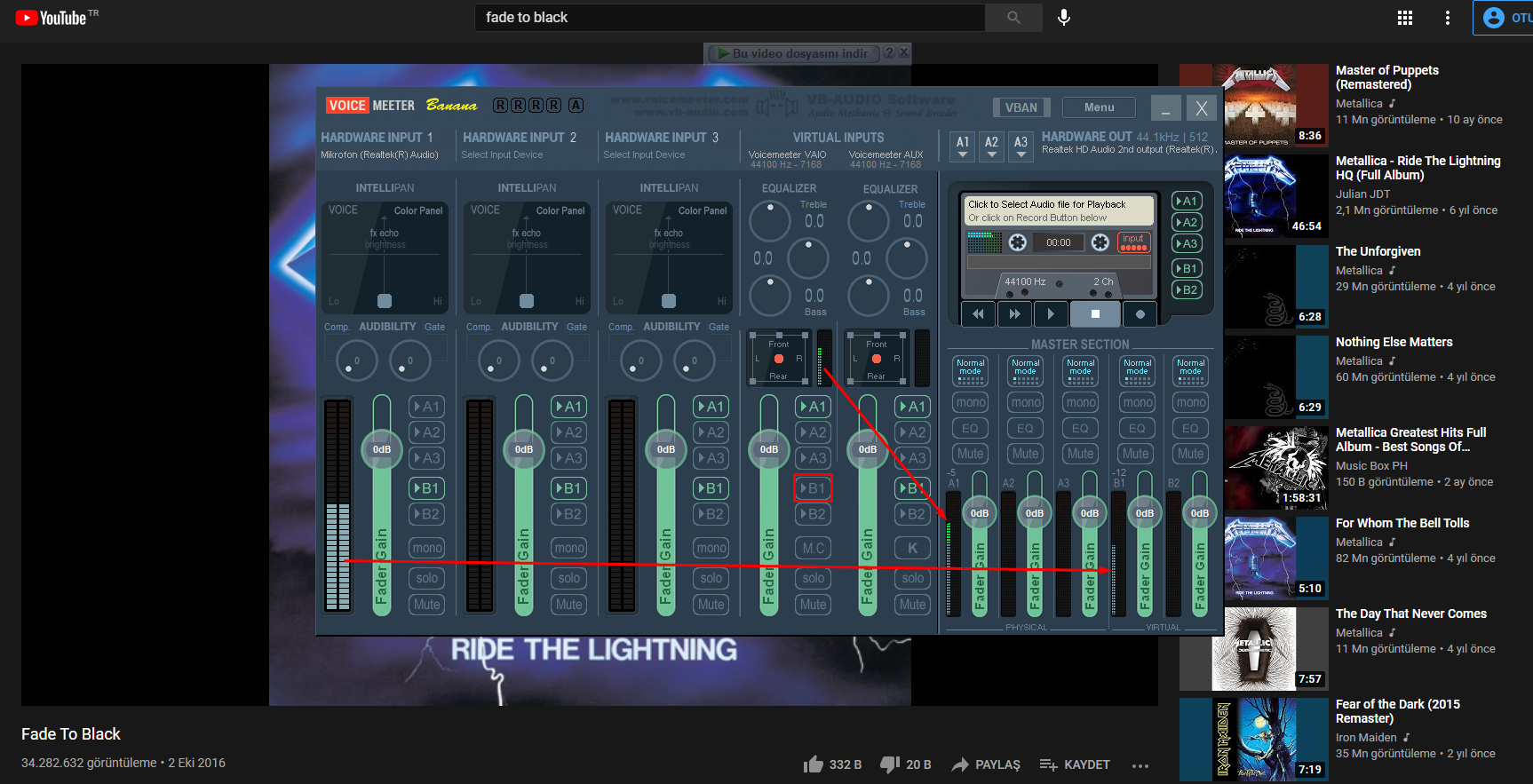Click the YouTube search field

pos(730,17)
